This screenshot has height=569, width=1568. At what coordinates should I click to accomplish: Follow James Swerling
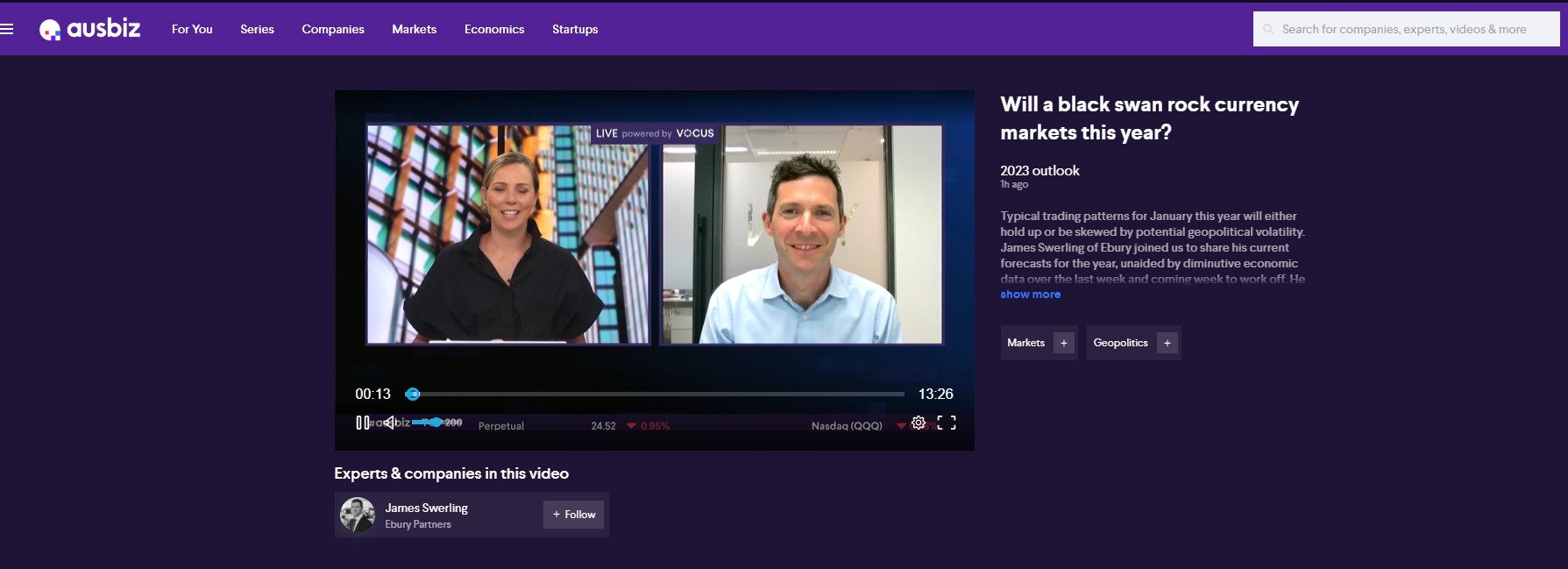574,515
